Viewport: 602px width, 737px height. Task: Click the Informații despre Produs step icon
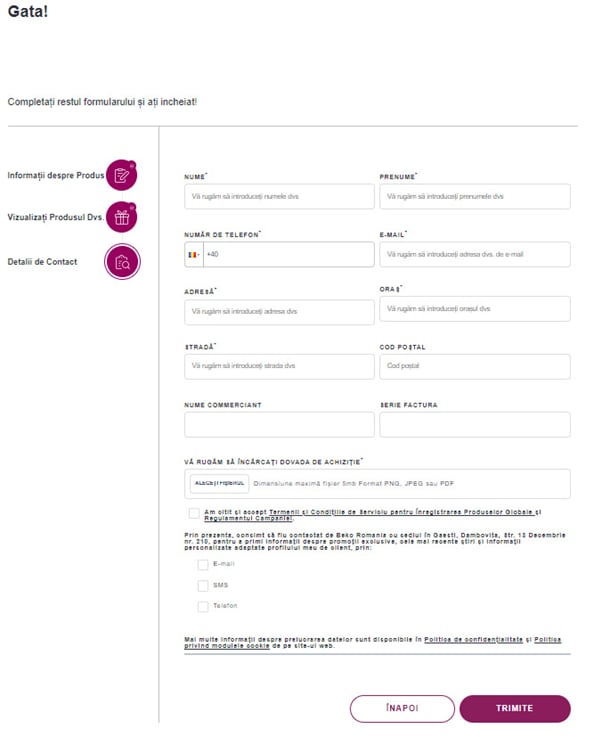click(121, 175)
